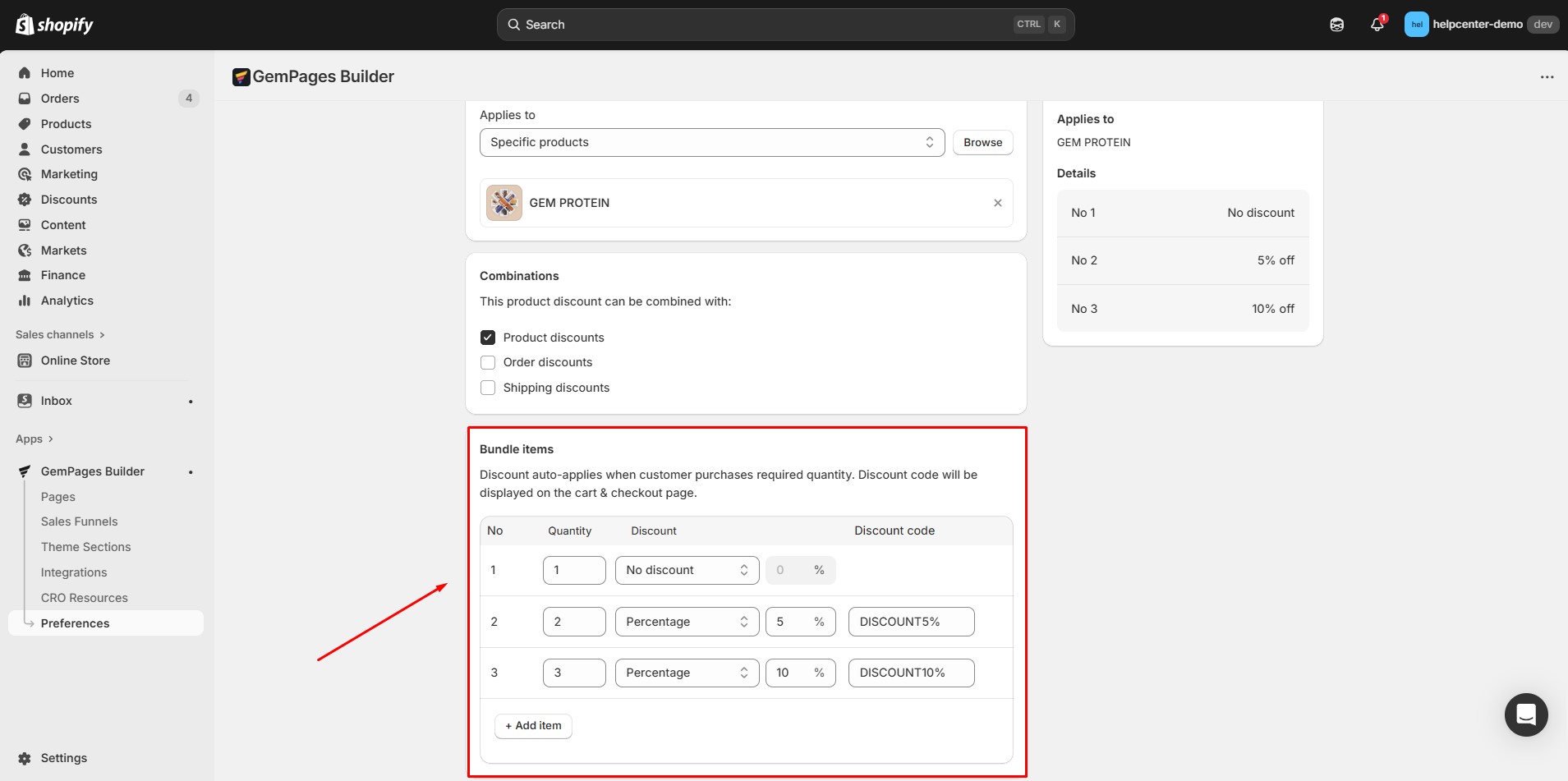Click the notification bell icon

coord(1377,25)
